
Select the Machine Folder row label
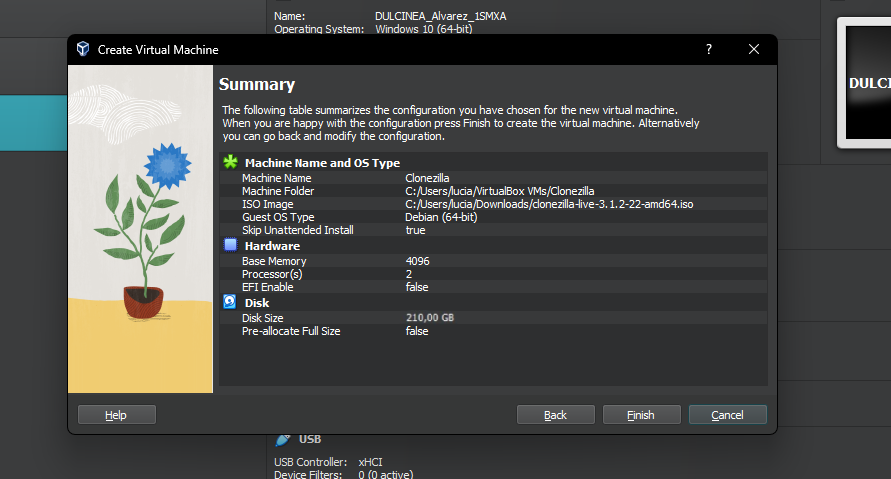pos(278,191)
